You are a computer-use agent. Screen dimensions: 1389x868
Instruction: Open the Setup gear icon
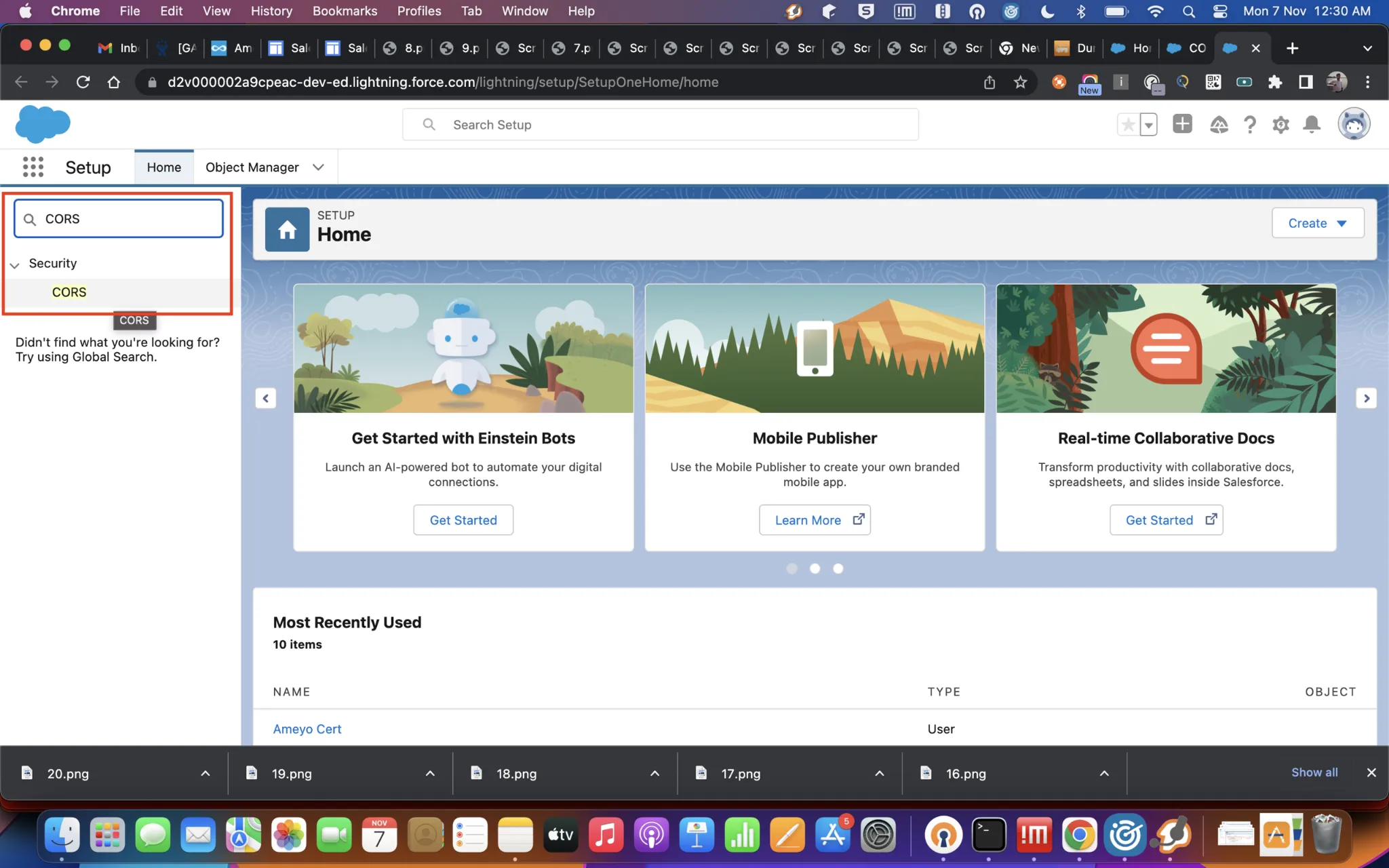[1280, 125]
